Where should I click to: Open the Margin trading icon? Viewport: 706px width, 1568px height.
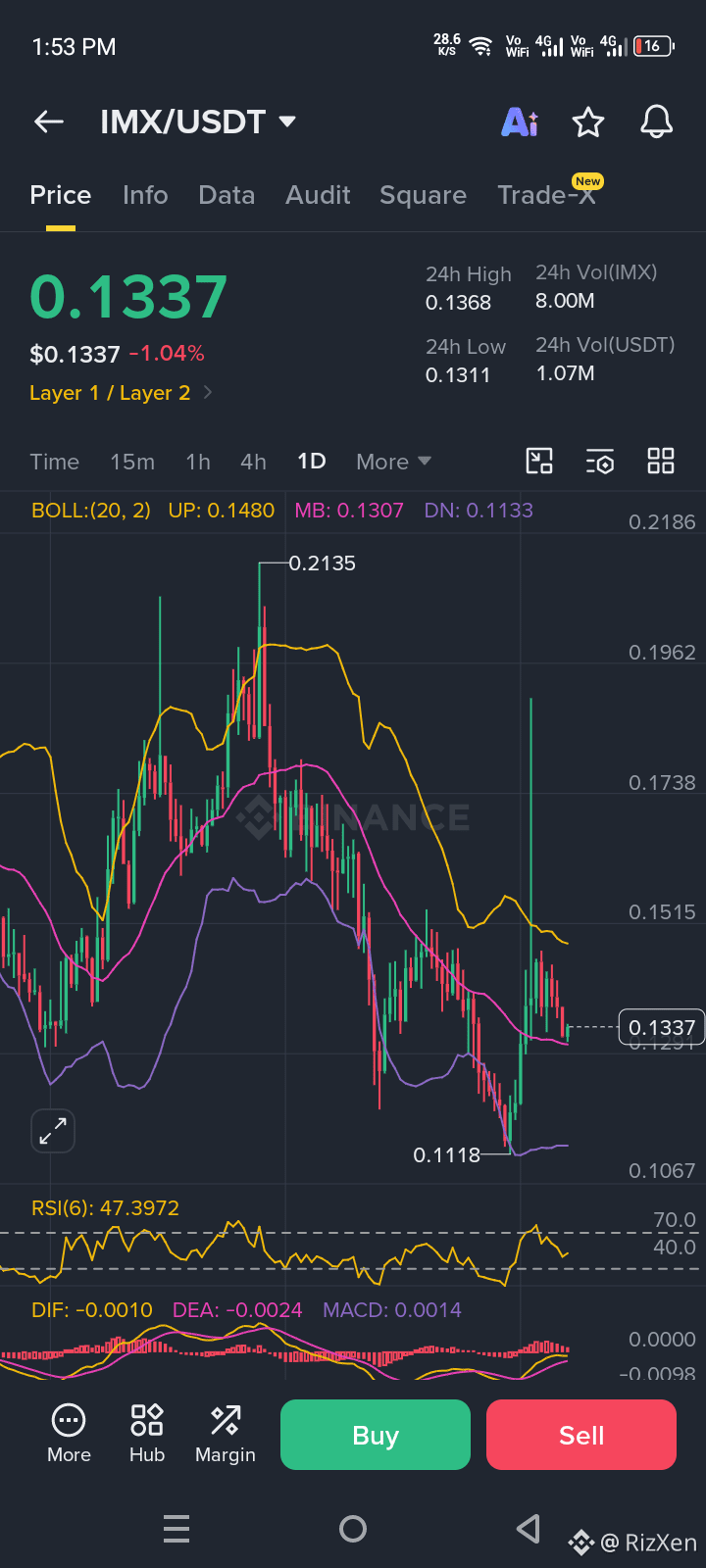pyautogui.click(x=226, y=1434)
